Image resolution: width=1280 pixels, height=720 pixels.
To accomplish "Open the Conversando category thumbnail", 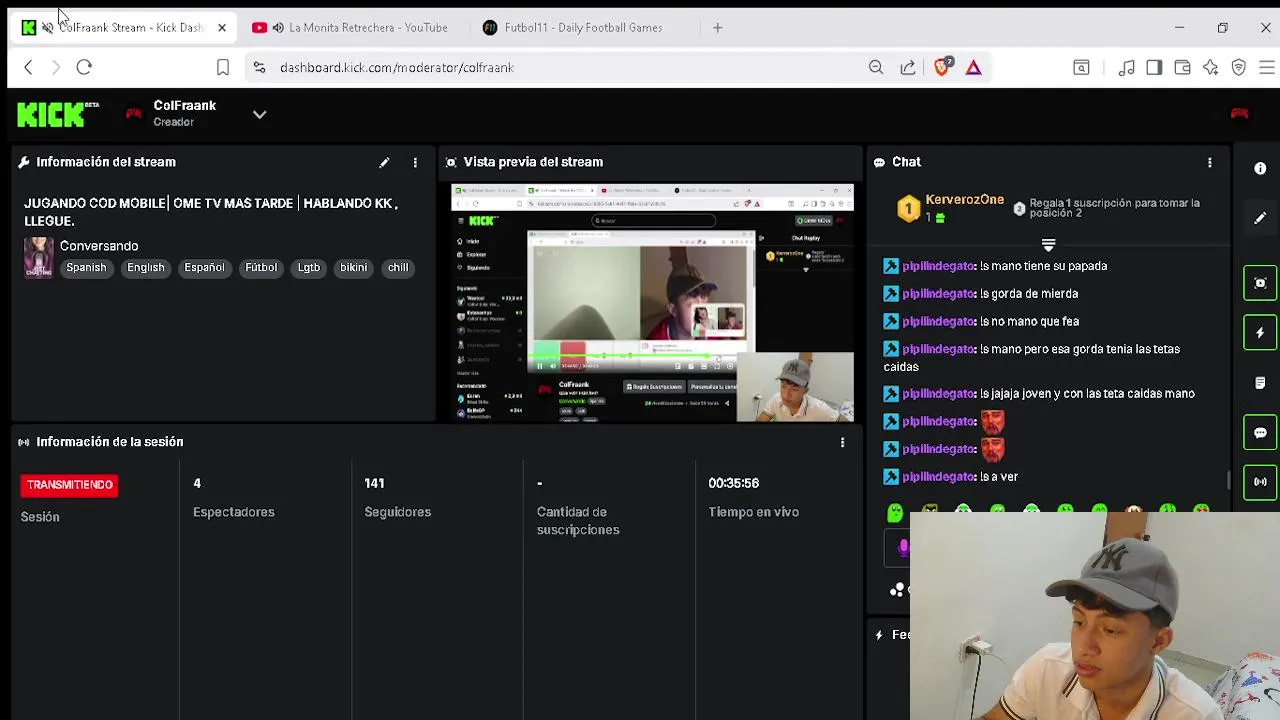I will coord(38,257).
